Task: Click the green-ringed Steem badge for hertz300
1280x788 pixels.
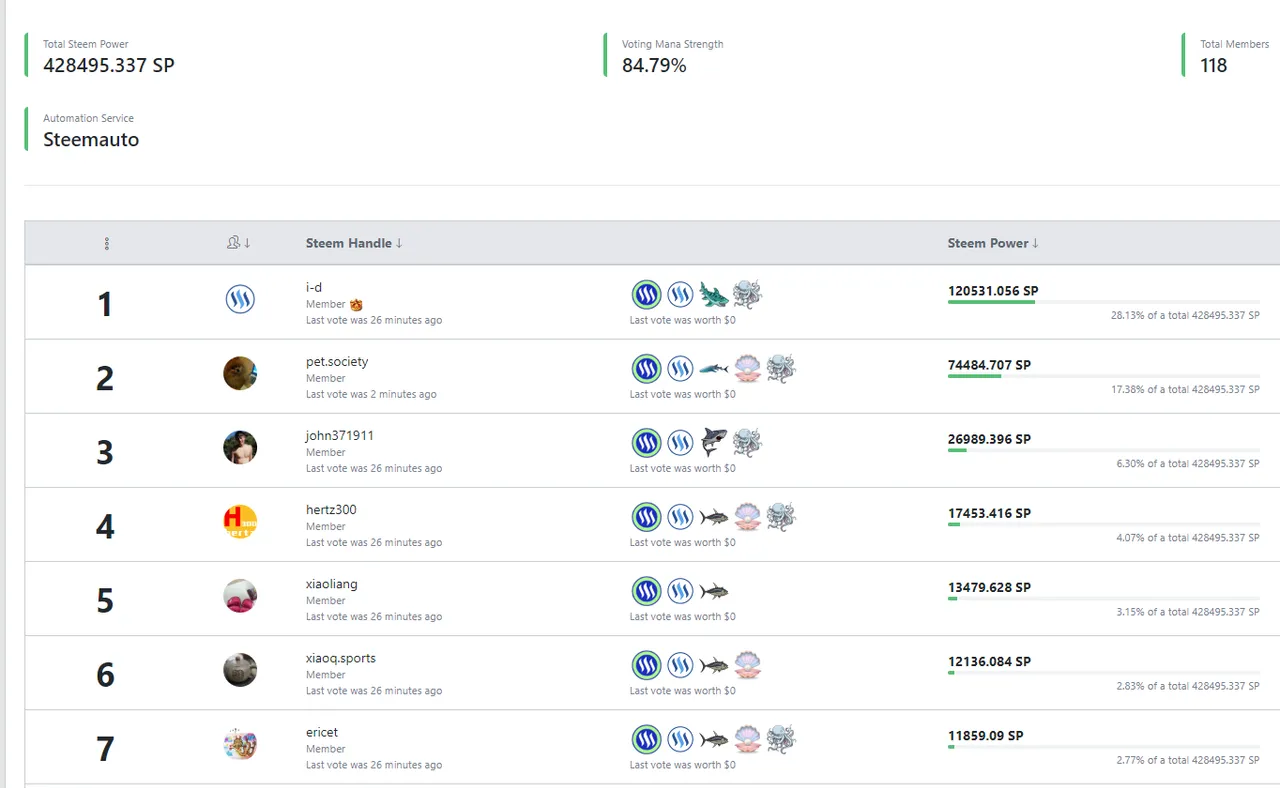Action: 647,517
